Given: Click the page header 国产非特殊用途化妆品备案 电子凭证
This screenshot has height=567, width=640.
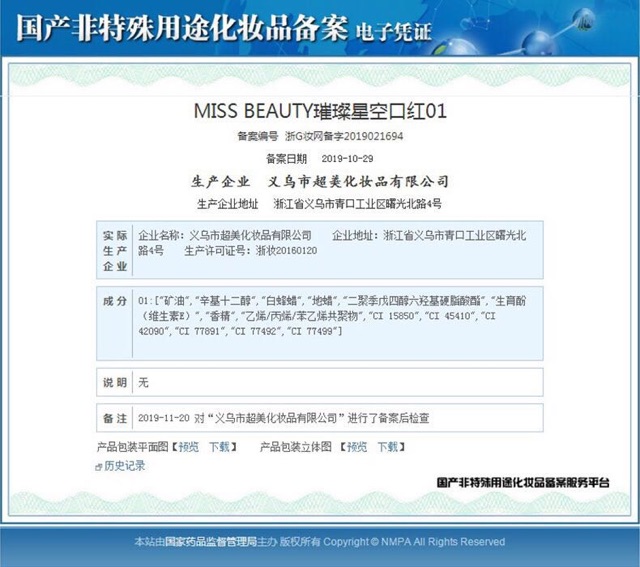Looking at the screenshot, I should pyautogui.click(x=224, y=29).
